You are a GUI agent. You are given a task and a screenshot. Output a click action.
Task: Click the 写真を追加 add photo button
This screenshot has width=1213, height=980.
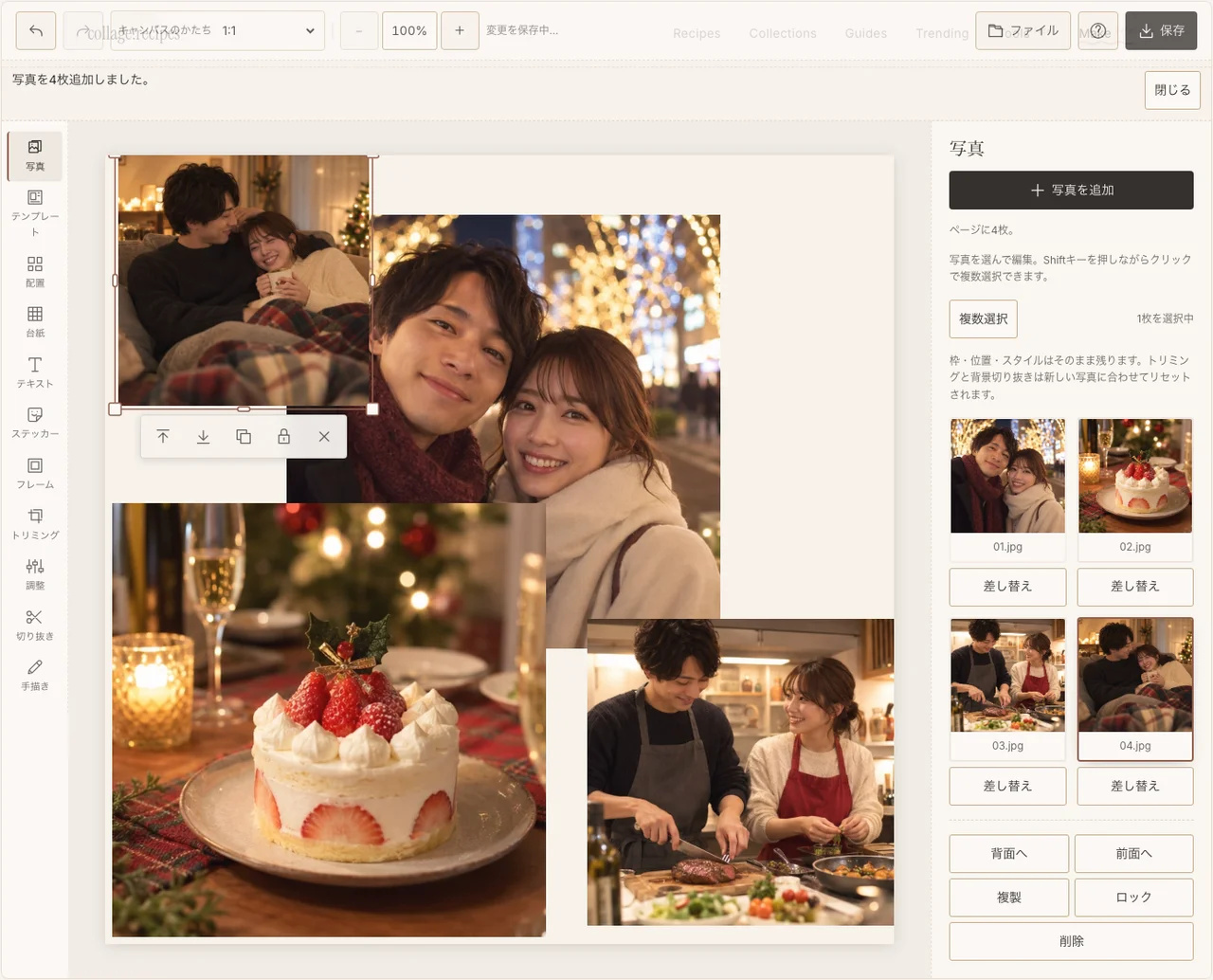pos(1071,190)
